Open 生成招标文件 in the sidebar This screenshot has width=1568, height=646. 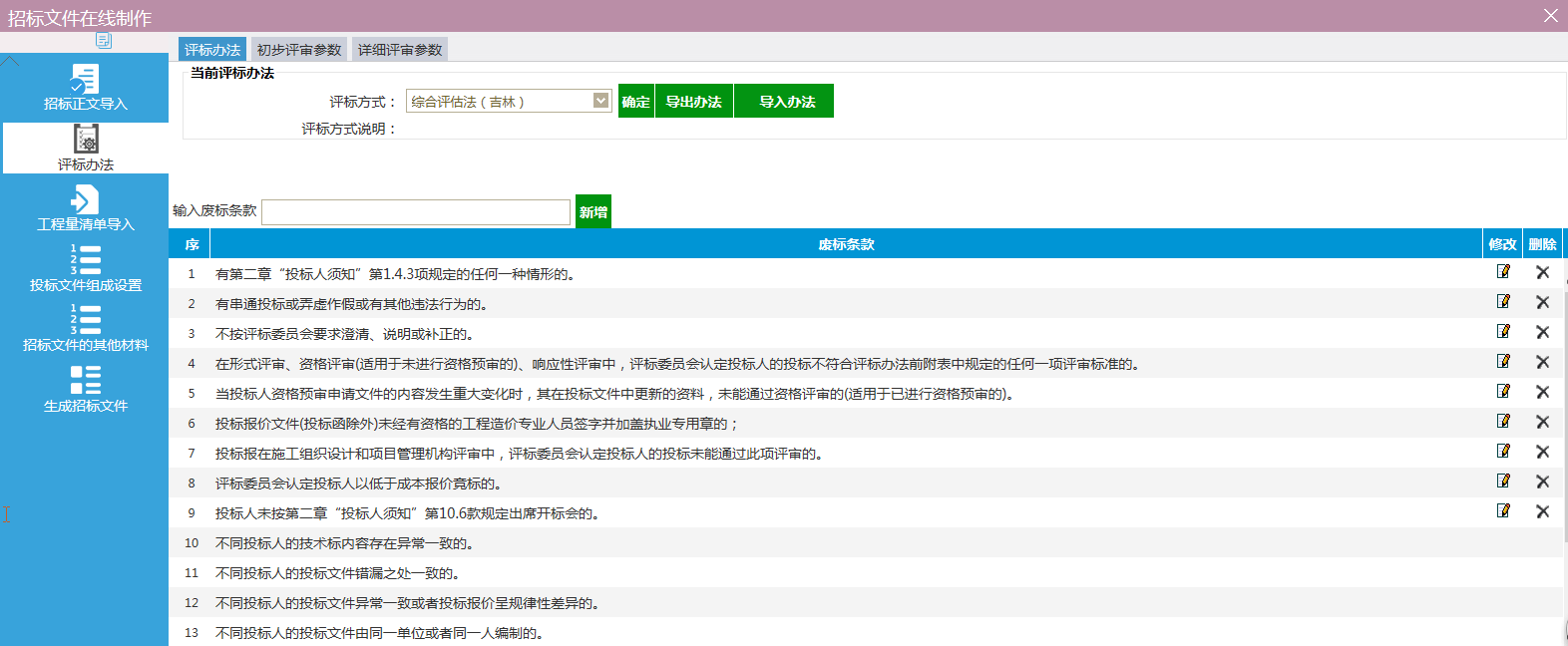click(x=85, y=389)
